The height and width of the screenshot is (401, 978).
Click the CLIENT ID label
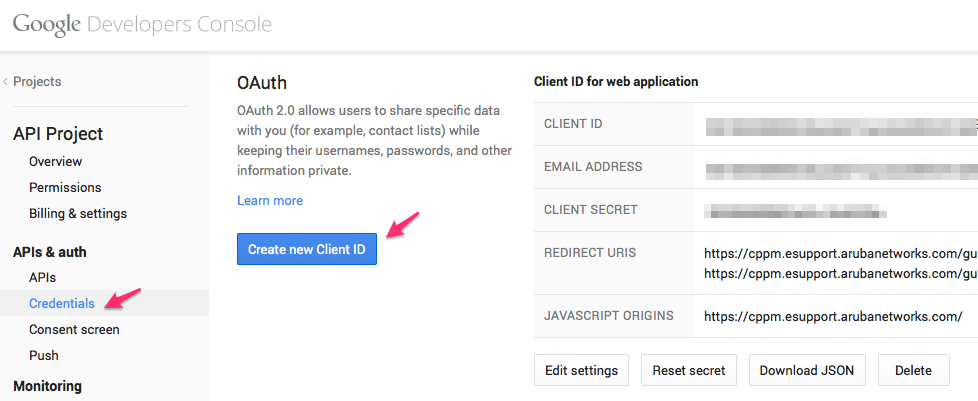click(573, 123)
